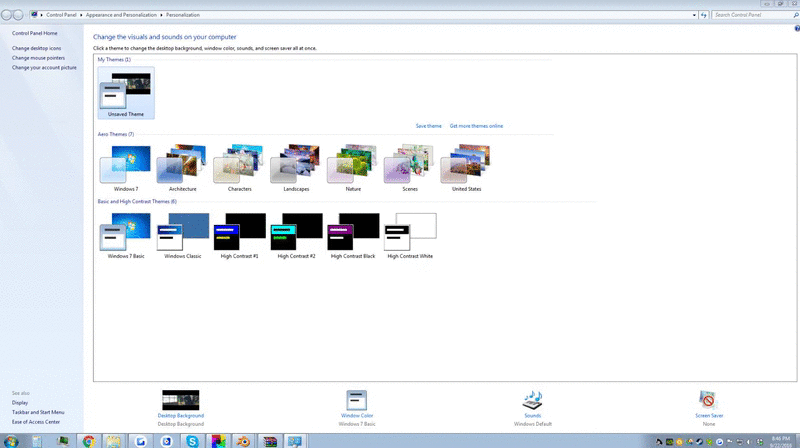Click the Save theme link

pyautogui.click(x=429, y=126)
